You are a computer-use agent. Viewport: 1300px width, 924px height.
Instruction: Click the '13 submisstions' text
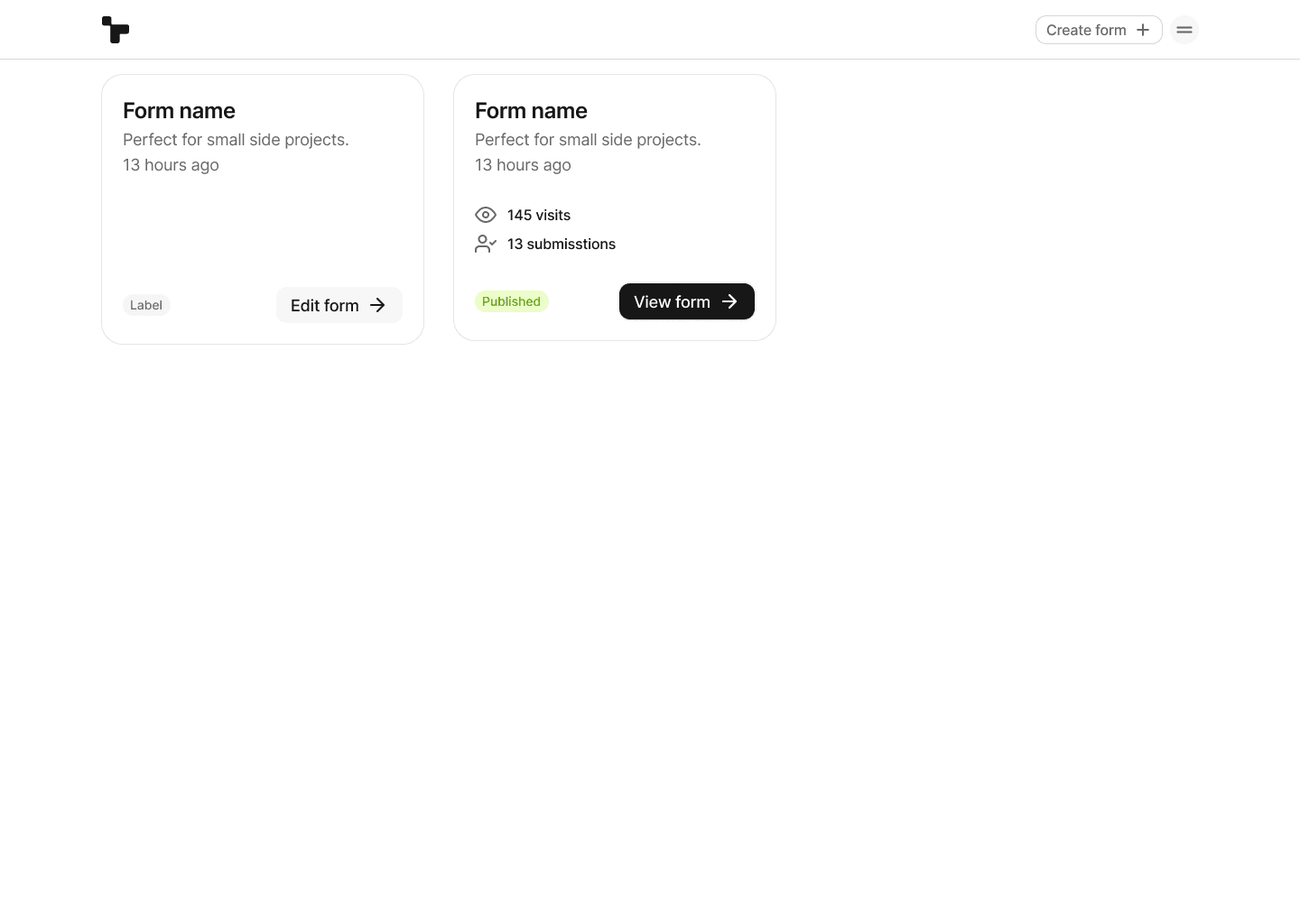(562, 244)
